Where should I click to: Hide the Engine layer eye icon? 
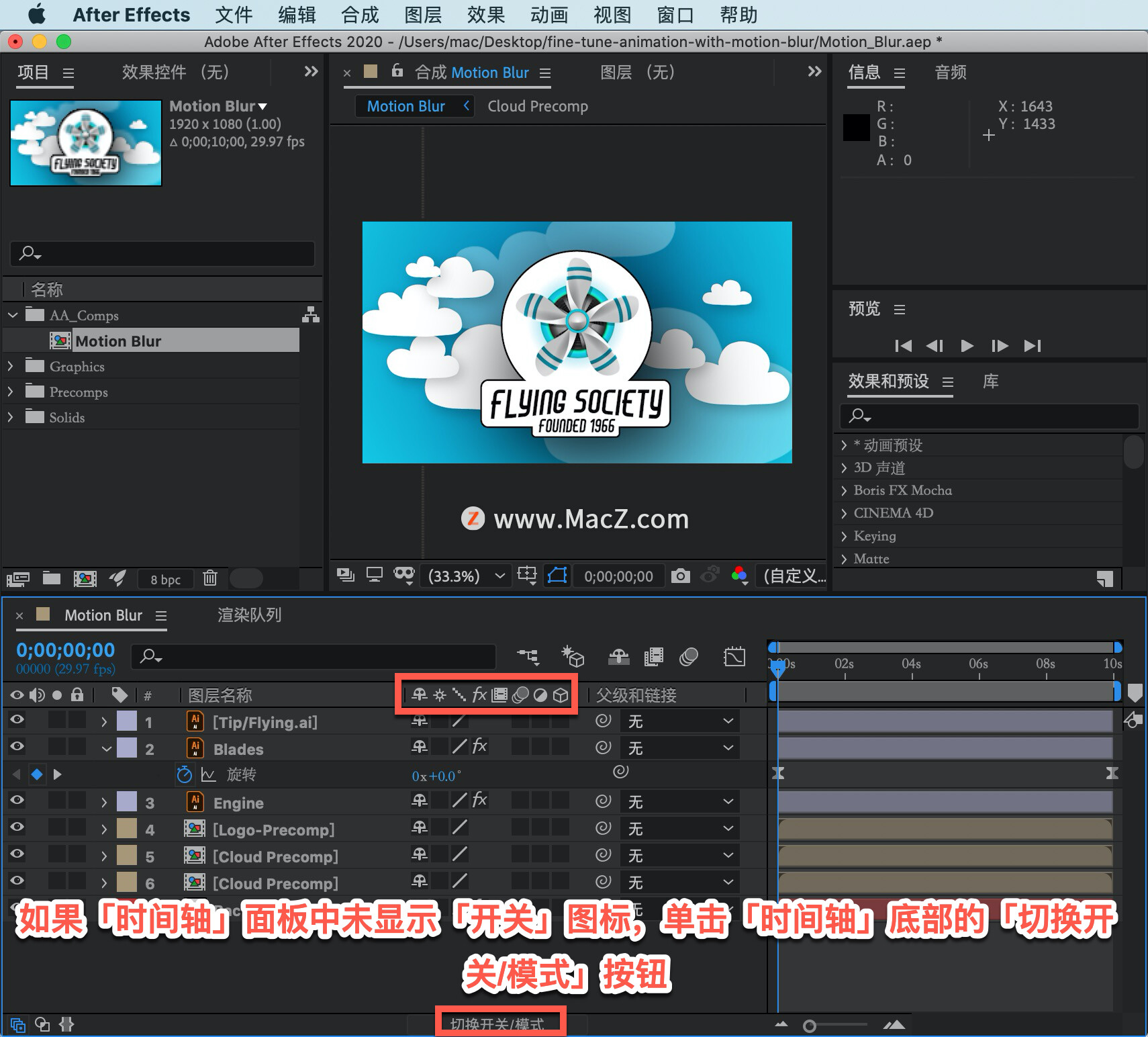17,800
